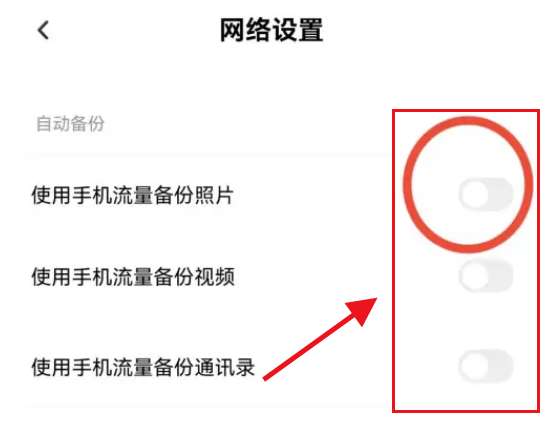Go back using the left chevron icon
The width and height of the screenshot is (548, 437).
[x=43, y=30]
